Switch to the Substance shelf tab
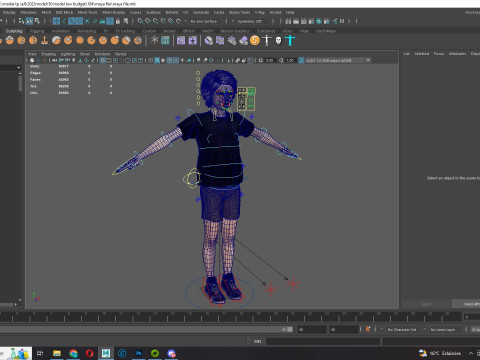The image size is (480, 360). 266,31
